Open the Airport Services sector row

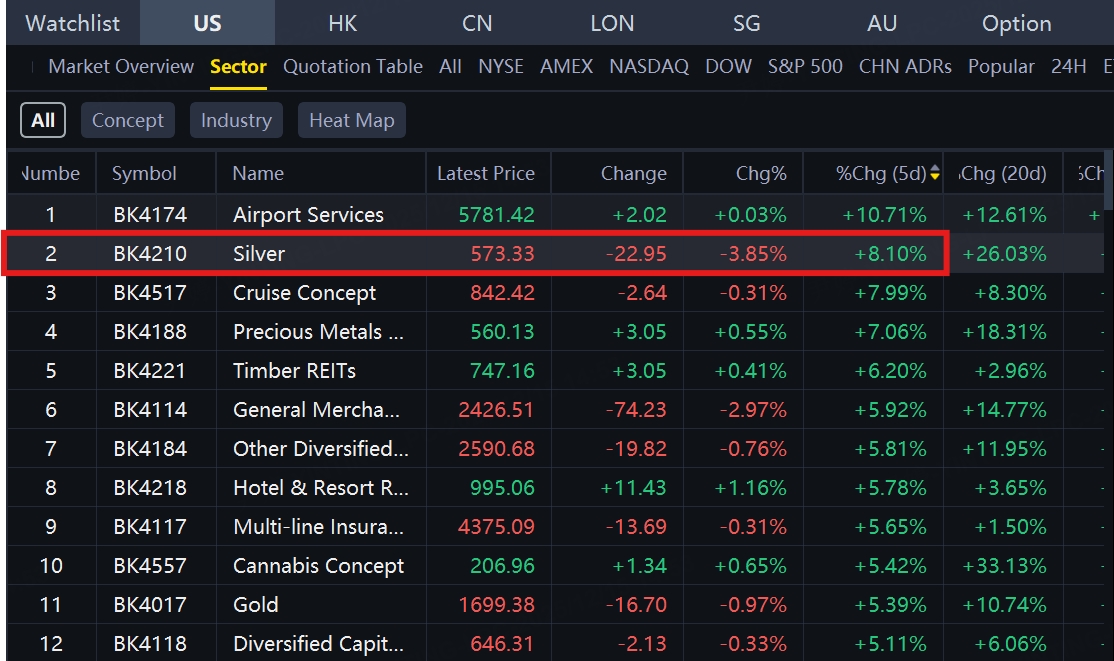308,215
